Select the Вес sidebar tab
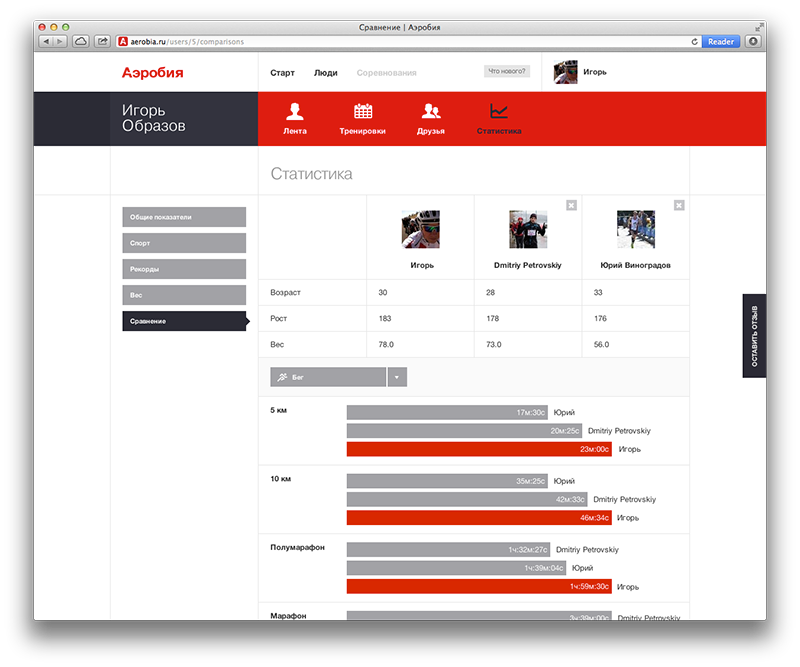This screenshot has height=667, width=800. [184, 295]
